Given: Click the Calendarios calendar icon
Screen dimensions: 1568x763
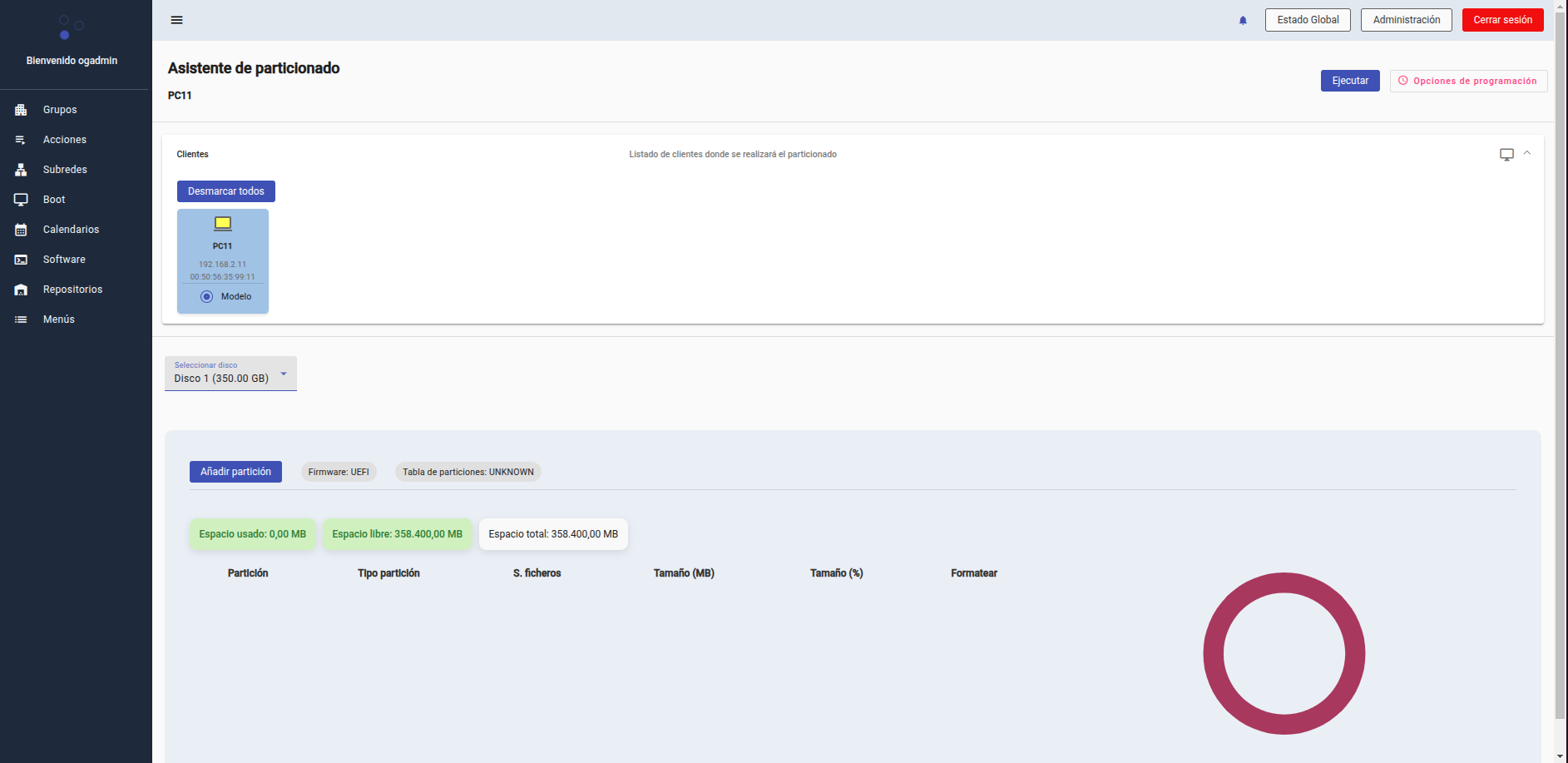Looking at the screenshot, I should 21,230.
